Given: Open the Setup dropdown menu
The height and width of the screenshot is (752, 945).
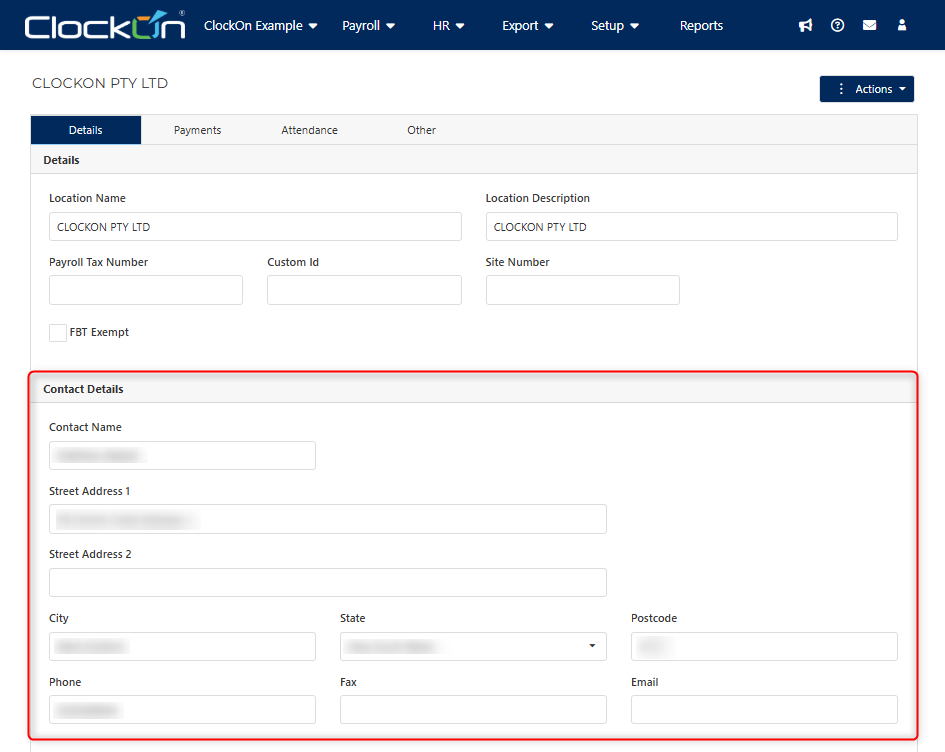Looking at the screenshot, I should [615, 26].
